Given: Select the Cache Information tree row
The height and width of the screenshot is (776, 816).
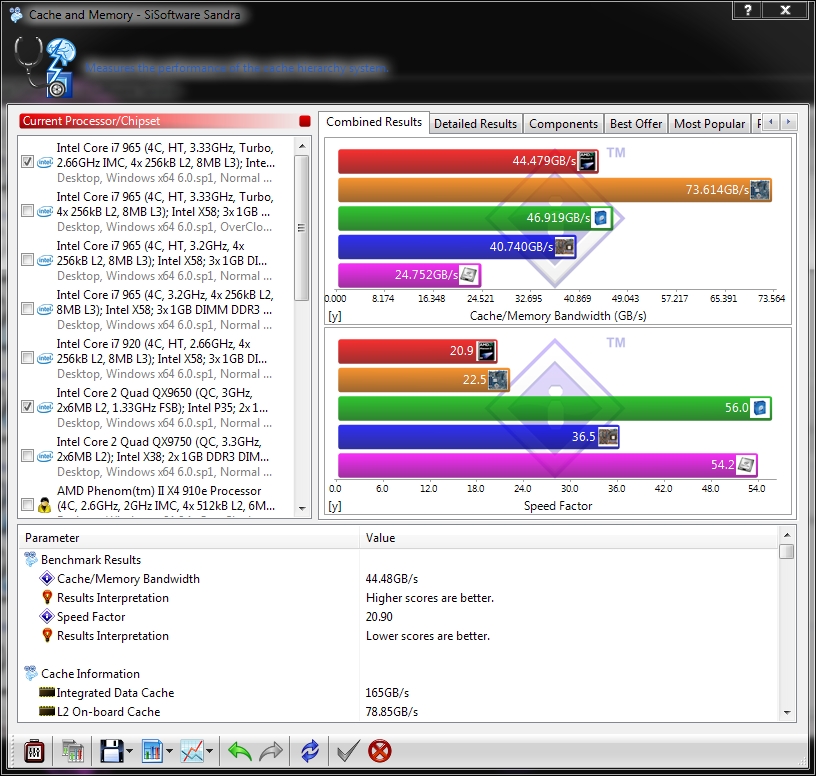Looking at the screenshot, I should click(90, 673).
